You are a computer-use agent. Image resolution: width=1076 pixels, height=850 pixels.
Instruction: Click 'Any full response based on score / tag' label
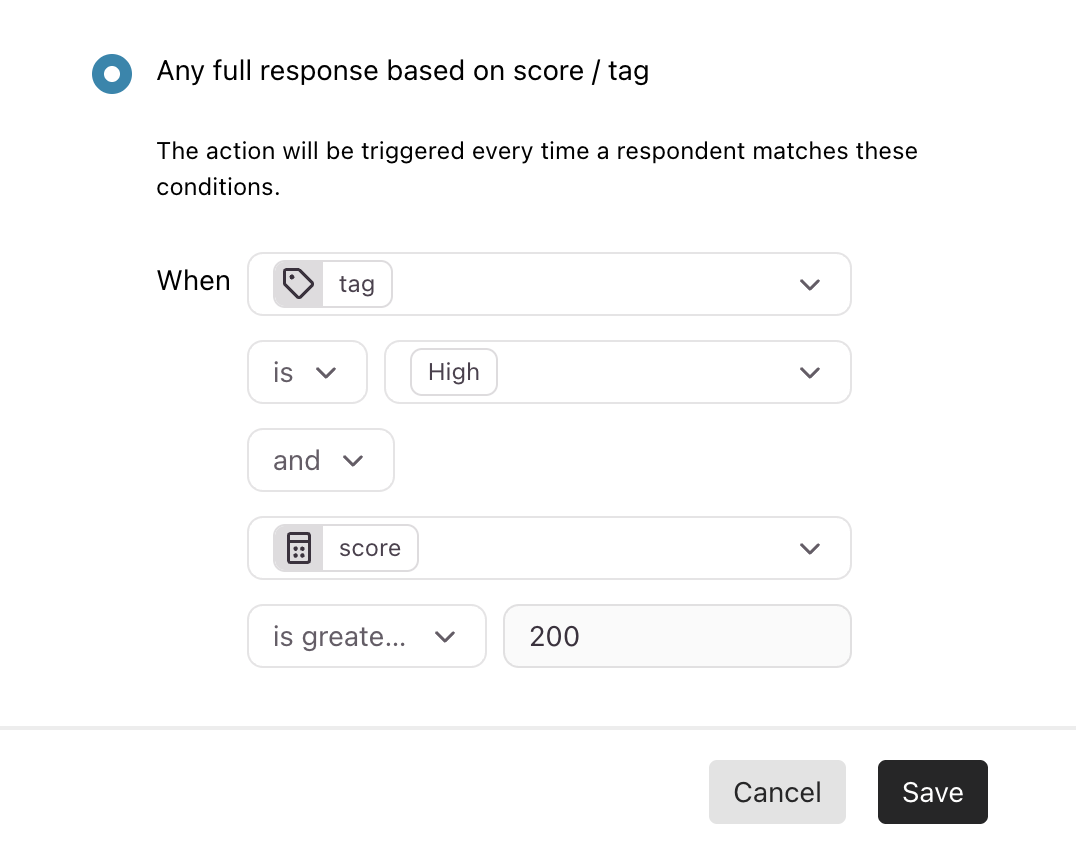point(403,71)
